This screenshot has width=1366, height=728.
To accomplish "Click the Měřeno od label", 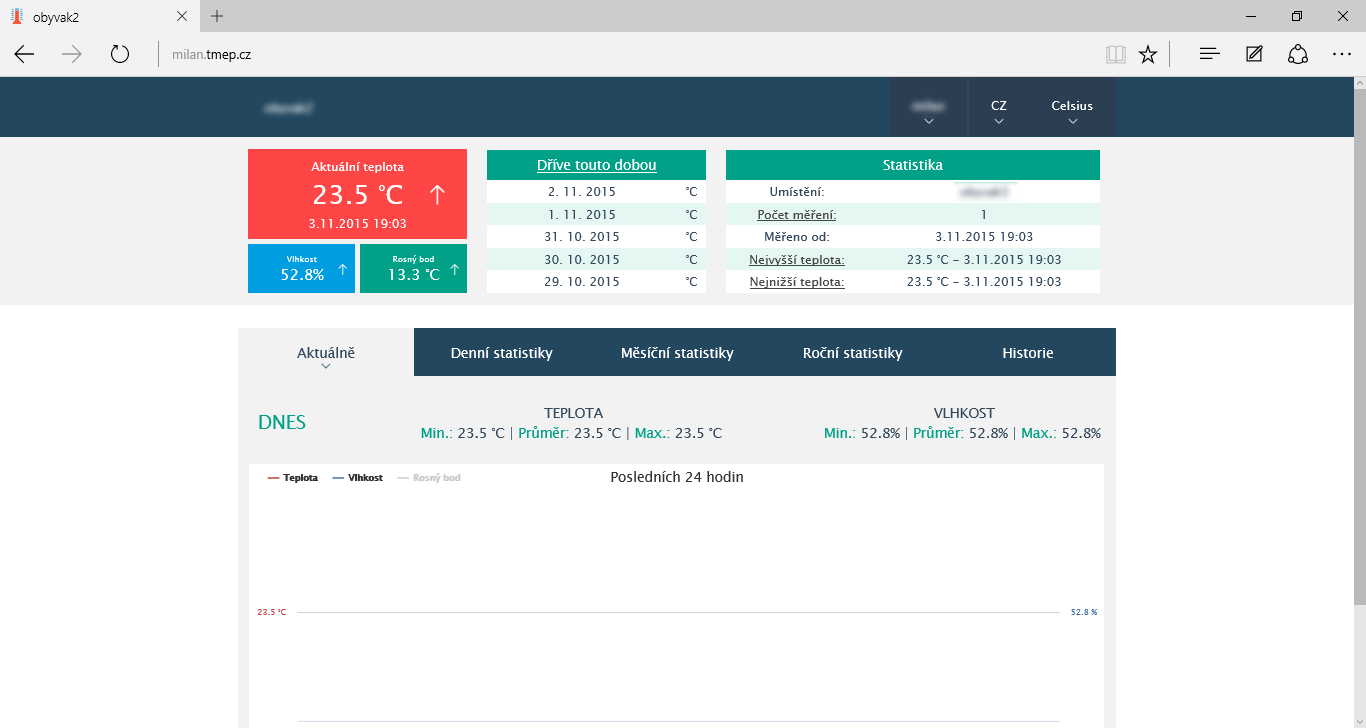I will 797,237.
